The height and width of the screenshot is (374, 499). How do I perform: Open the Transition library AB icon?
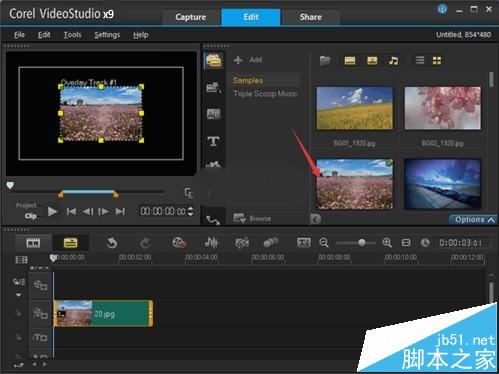click(213, 114)
